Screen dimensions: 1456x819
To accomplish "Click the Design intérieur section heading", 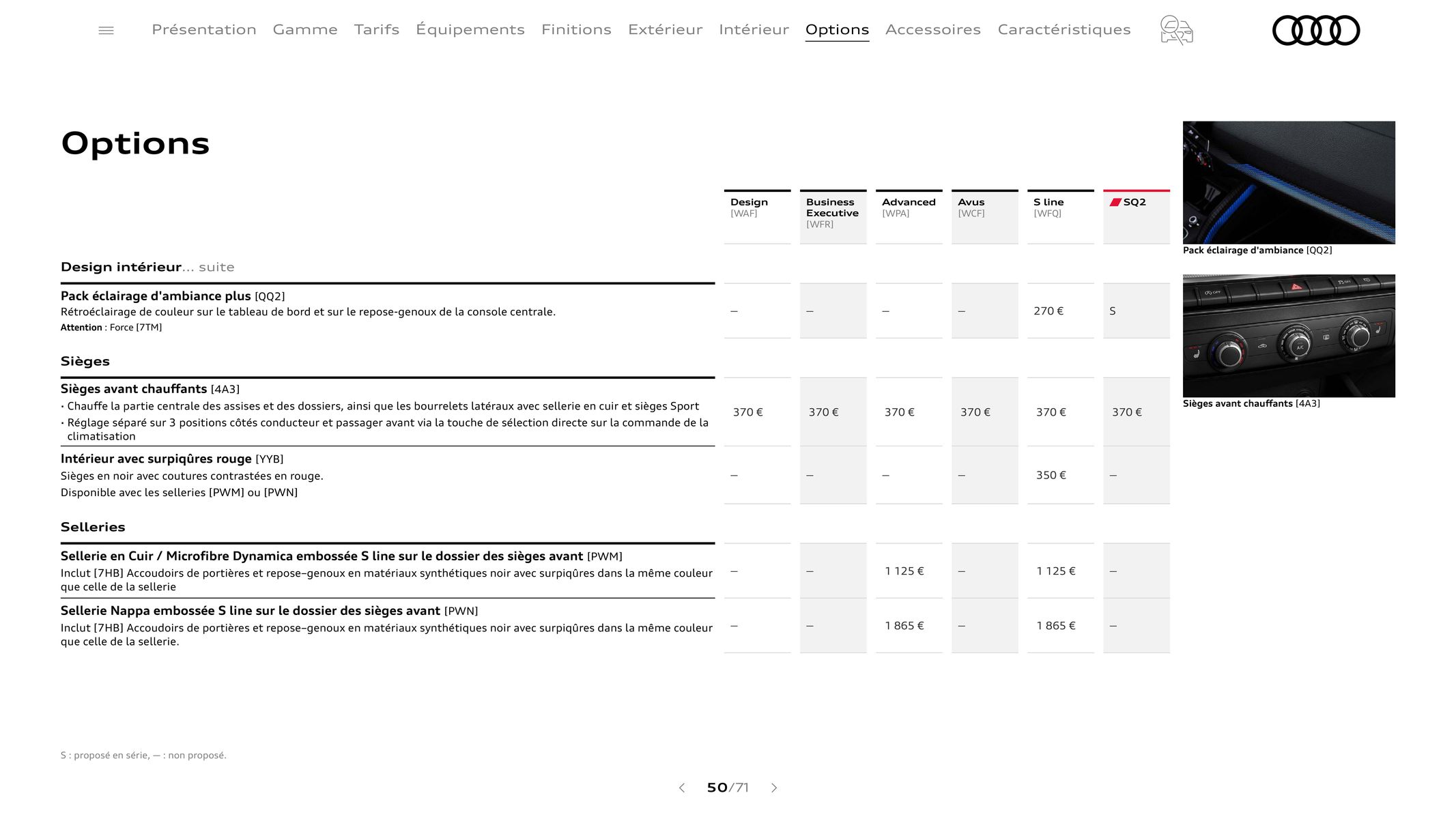I will point(121,267).
